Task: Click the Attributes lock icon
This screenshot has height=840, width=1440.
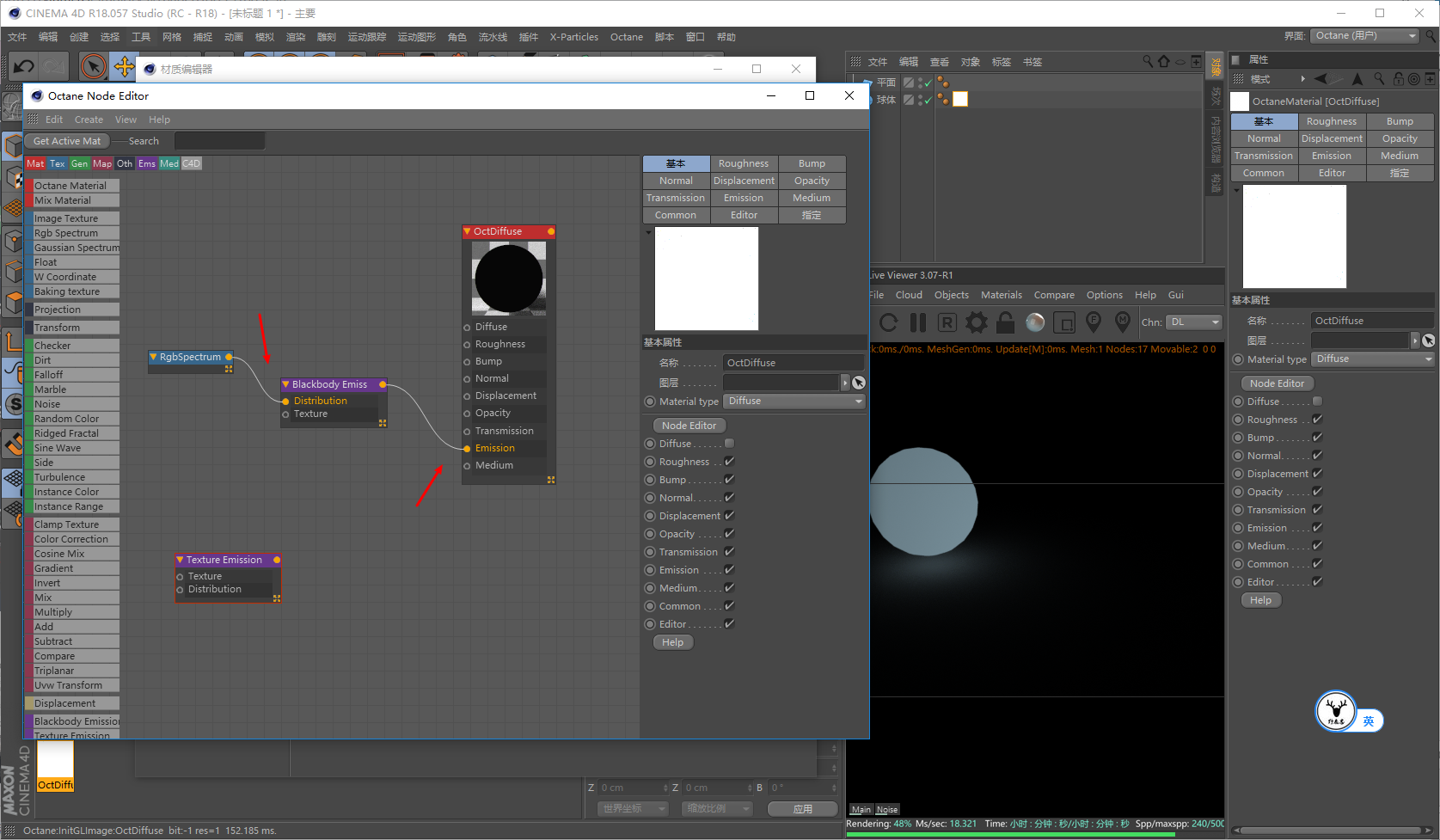Action: coord(1399,78)
